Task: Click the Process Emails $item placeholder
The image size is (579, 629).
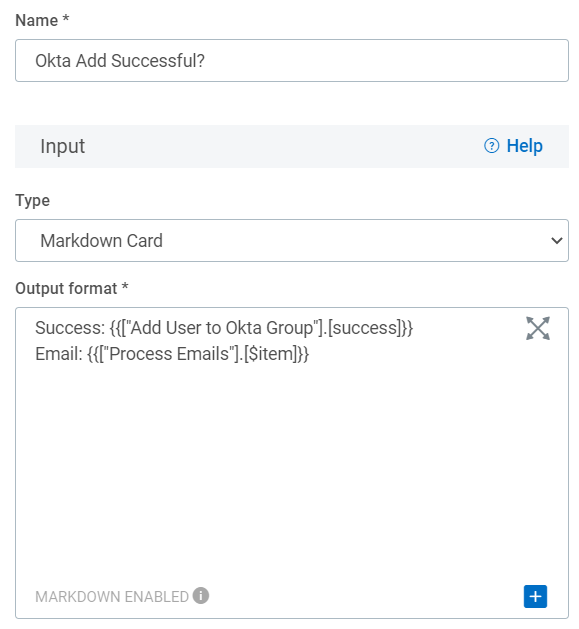Action: pyautogui.click(x=198, y=354)
